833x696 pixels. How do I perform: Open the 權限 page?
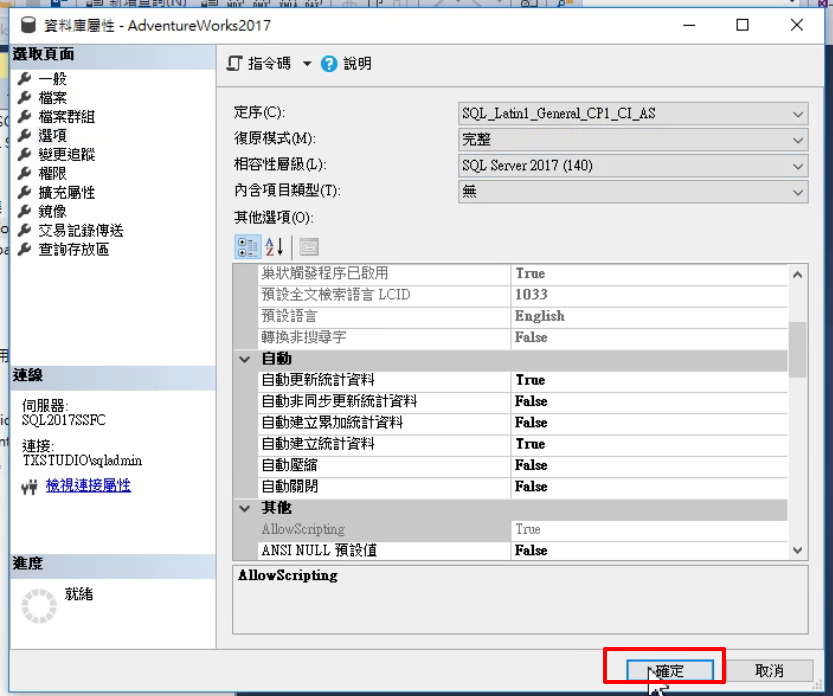point(53,173)
